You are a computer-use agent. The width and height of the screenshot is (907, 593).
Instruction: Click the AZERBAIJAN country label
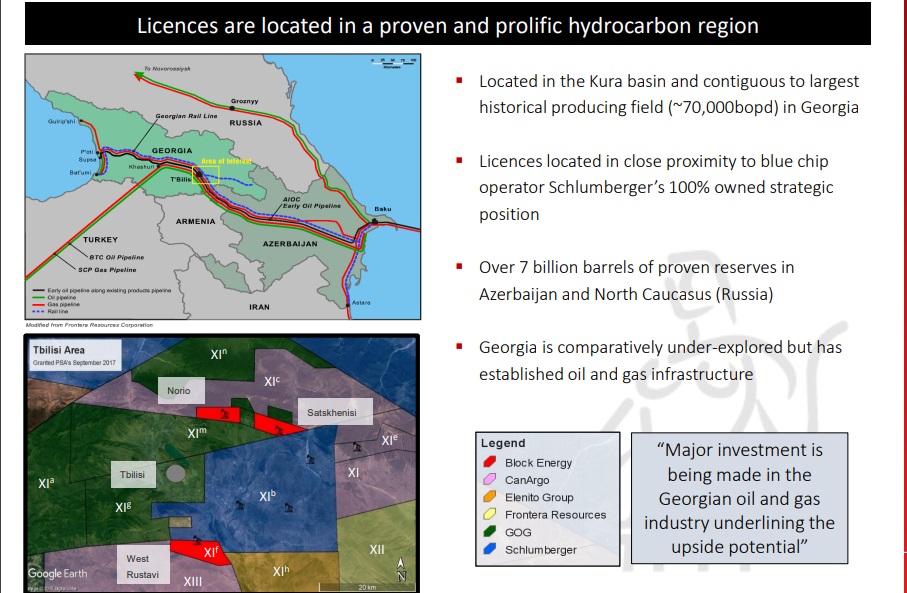pos(290,244)
